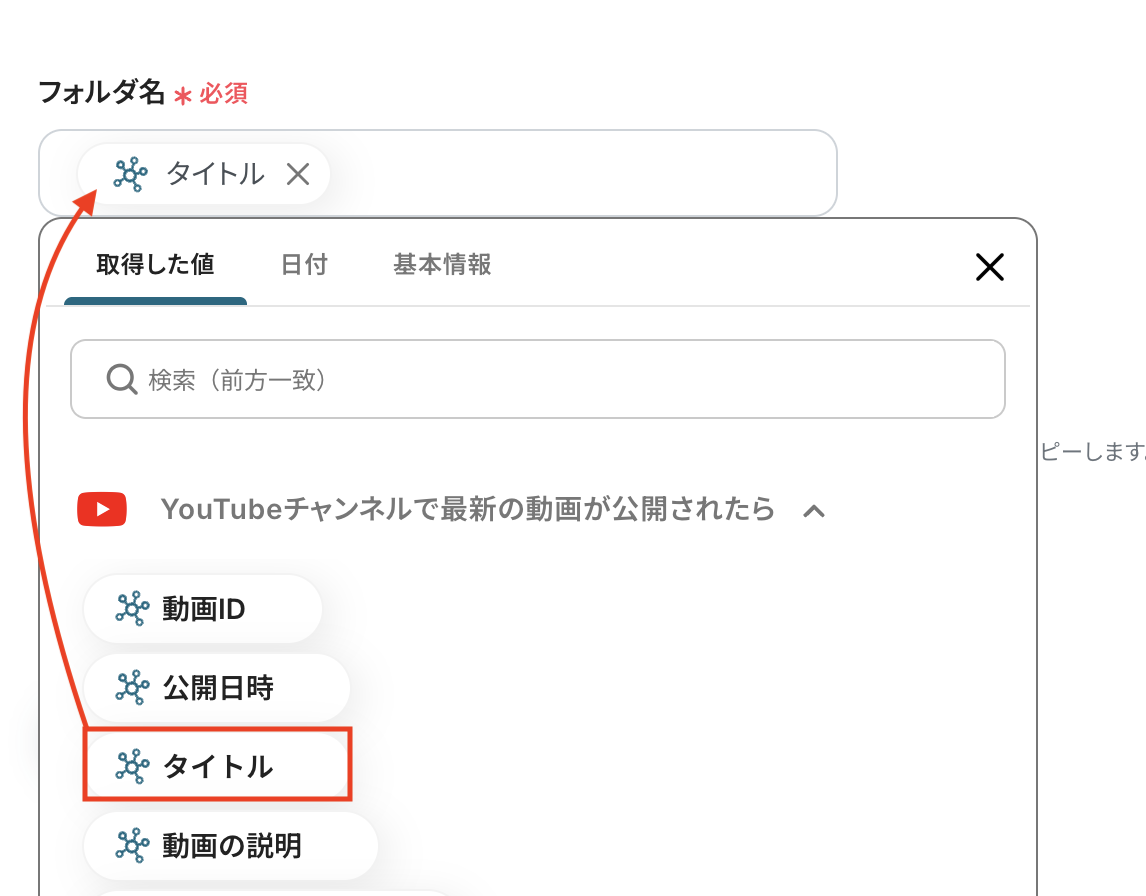
Task: Select the 基本情報 tab
Action: [442, 265]
